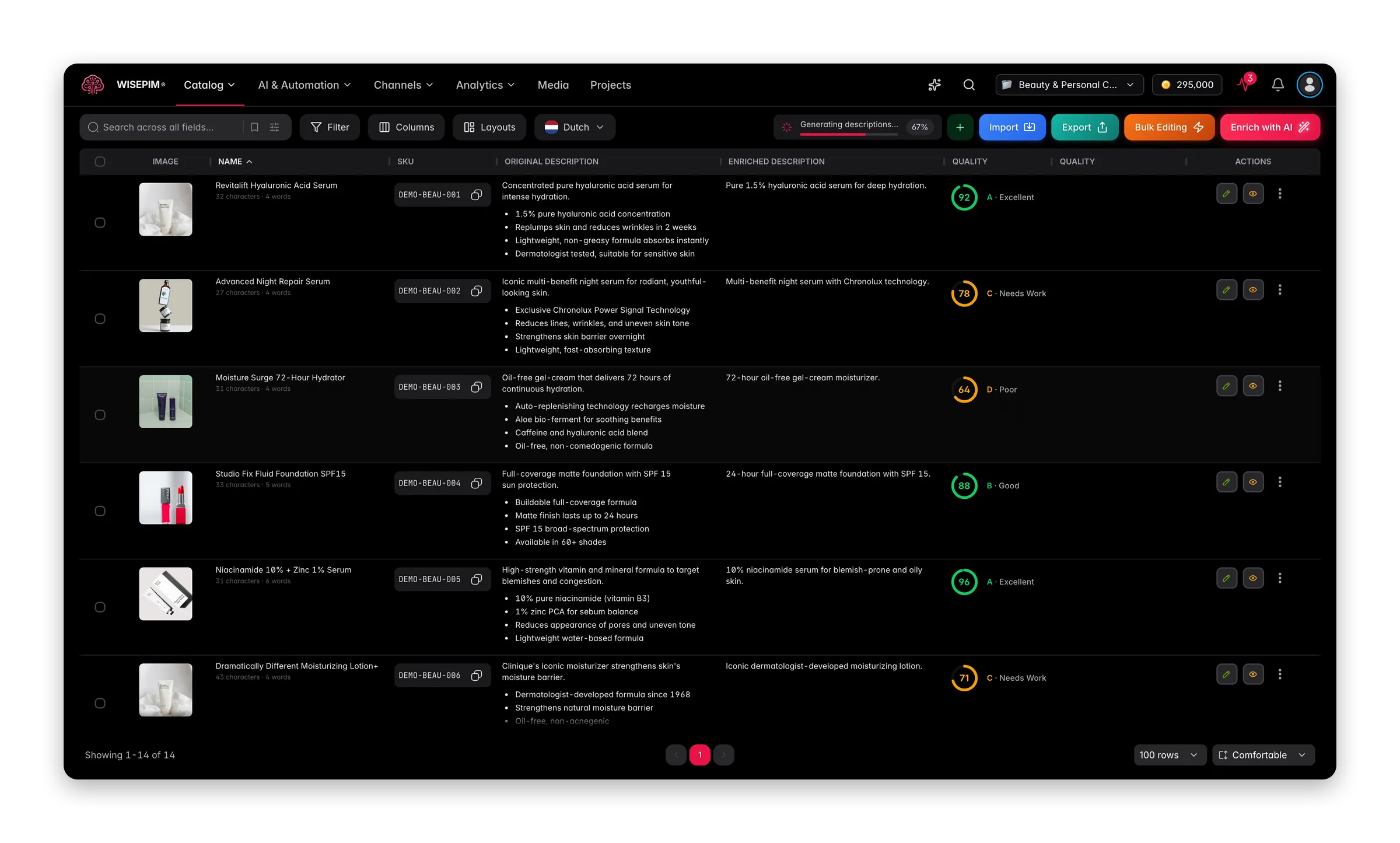The height and width of the screenshot is (843, 1400).
Task: Click the WisePIM brain logo
Action: pyautogui.click(x=93, y=85)
